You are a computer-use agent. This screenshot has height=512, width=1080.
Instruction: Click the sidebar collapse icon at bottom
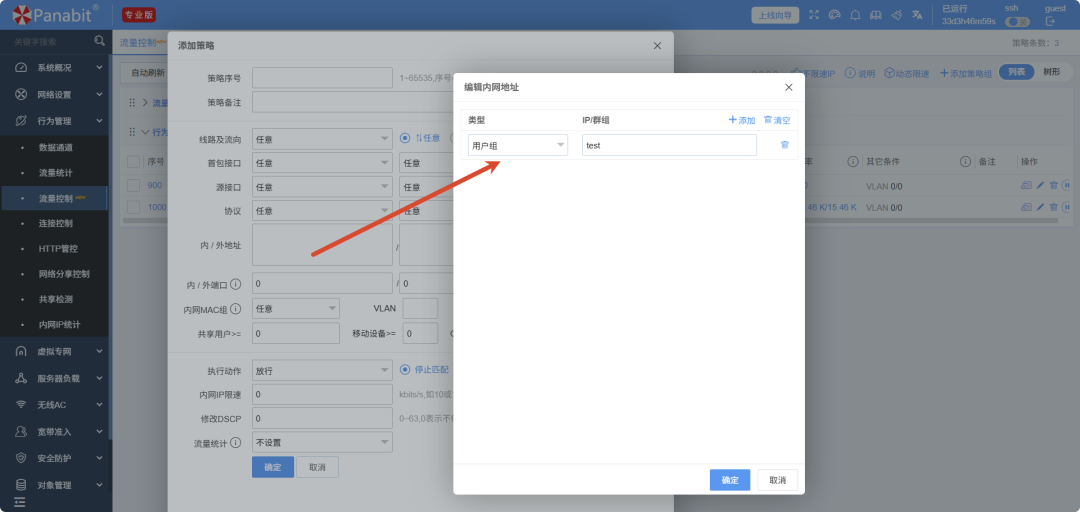click(19, 503)
